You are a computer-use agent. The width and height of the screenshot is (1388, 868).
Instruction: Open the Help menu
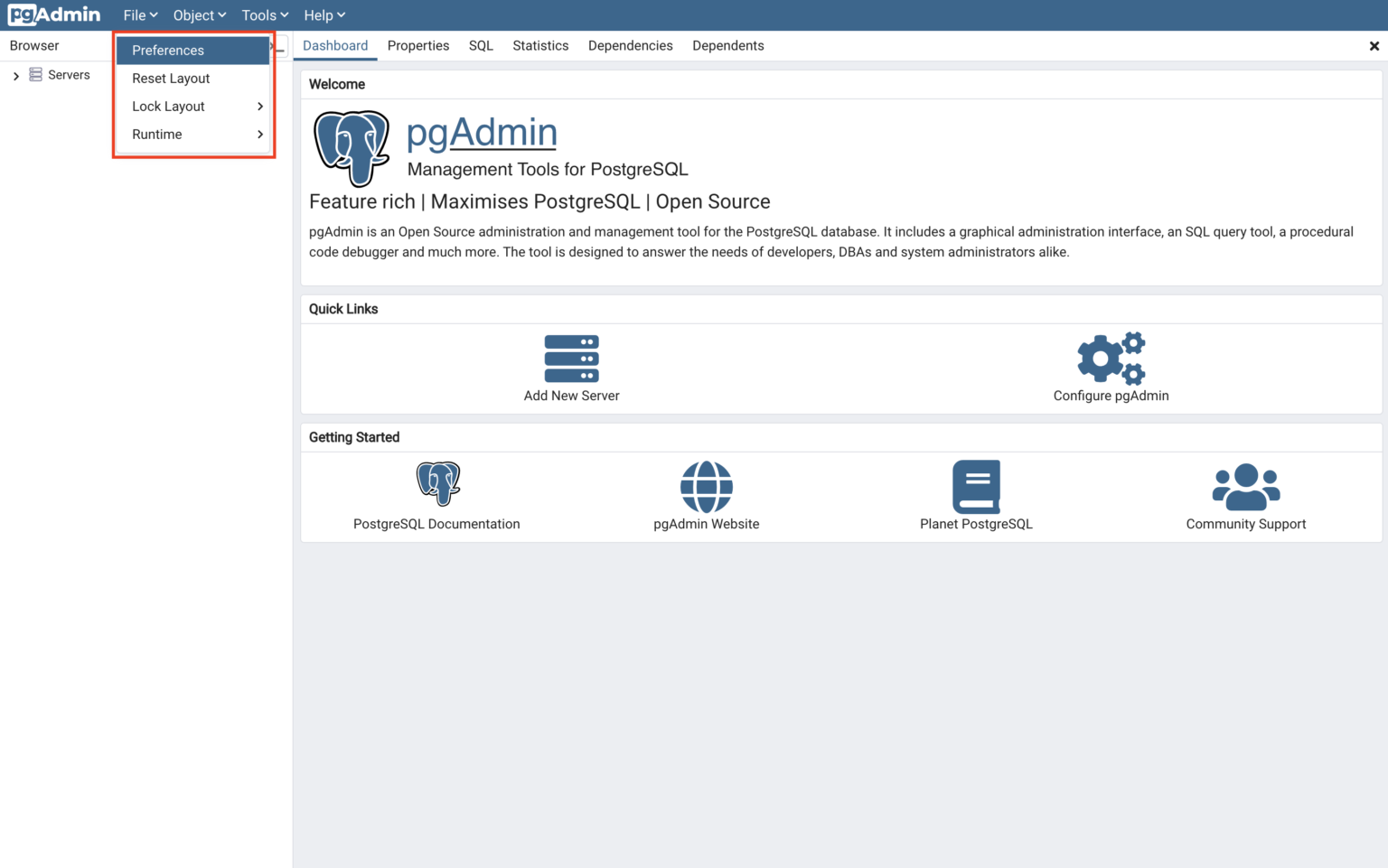tap(324, 15)
